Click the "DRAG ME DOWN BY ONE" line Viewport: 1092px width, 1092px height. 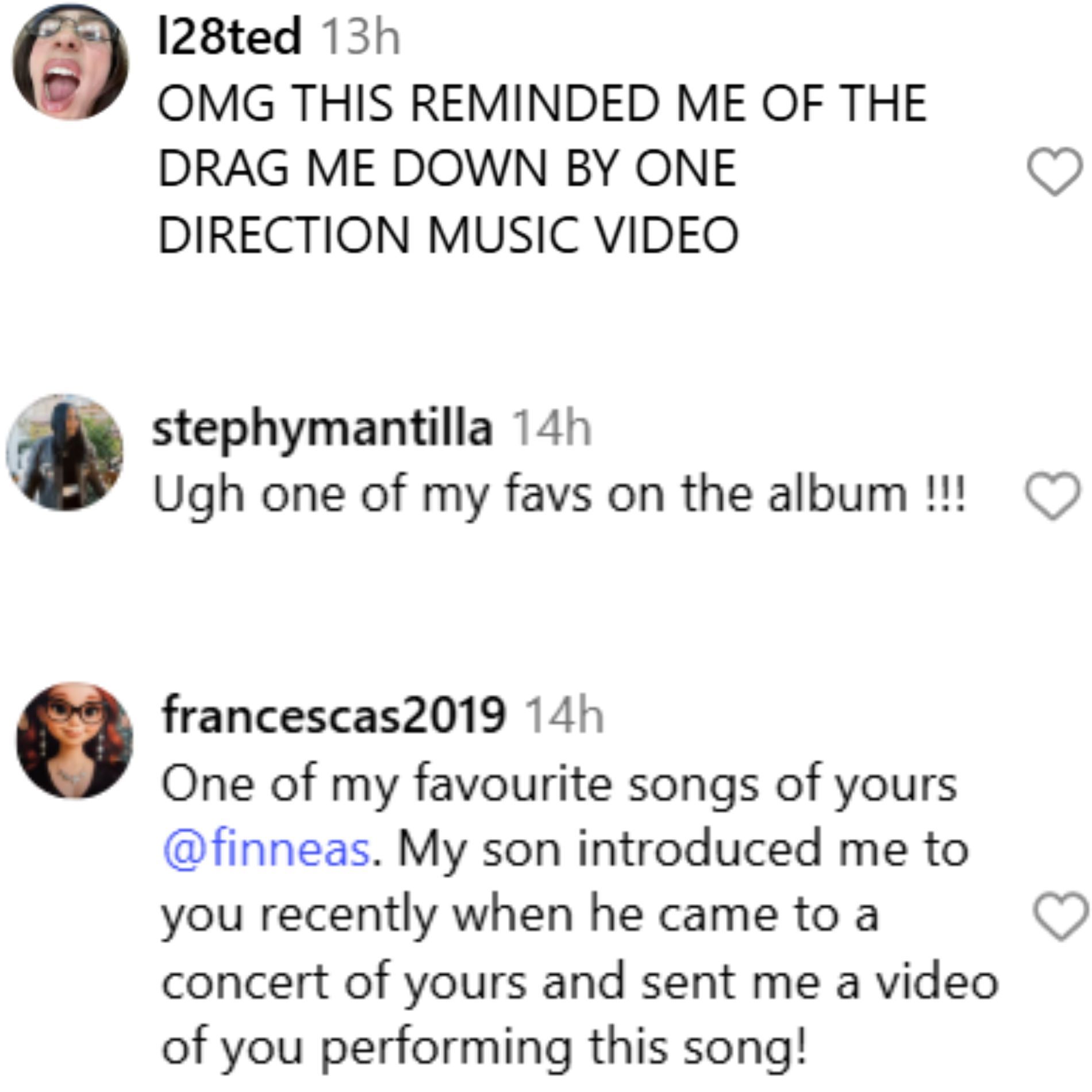[447, 169]
